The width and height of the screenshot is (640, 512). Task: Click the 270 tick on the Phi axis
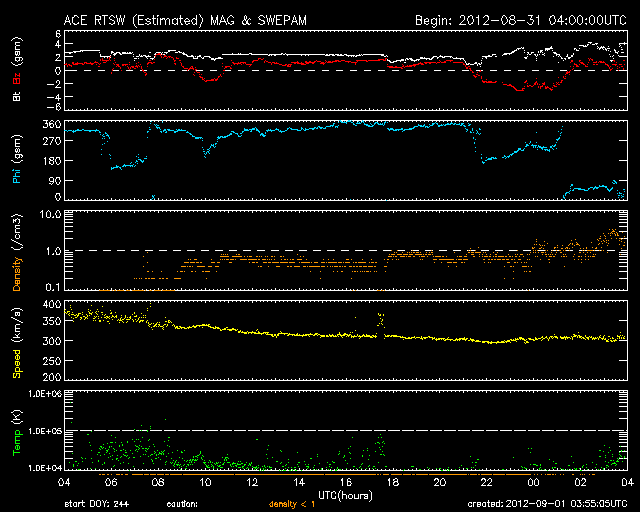coord(52,141)
